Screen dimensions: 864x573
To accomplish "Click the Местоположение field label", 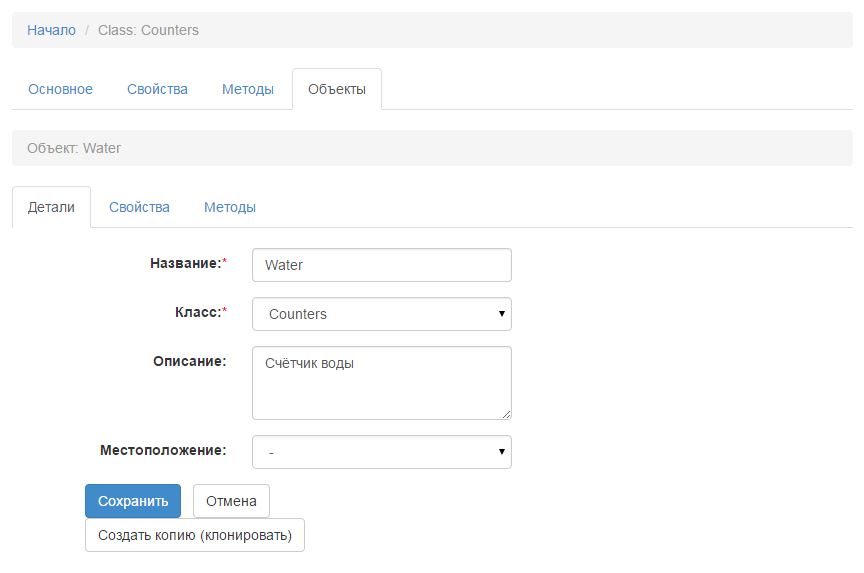I will pyautogui.click(x=163, y=450).
